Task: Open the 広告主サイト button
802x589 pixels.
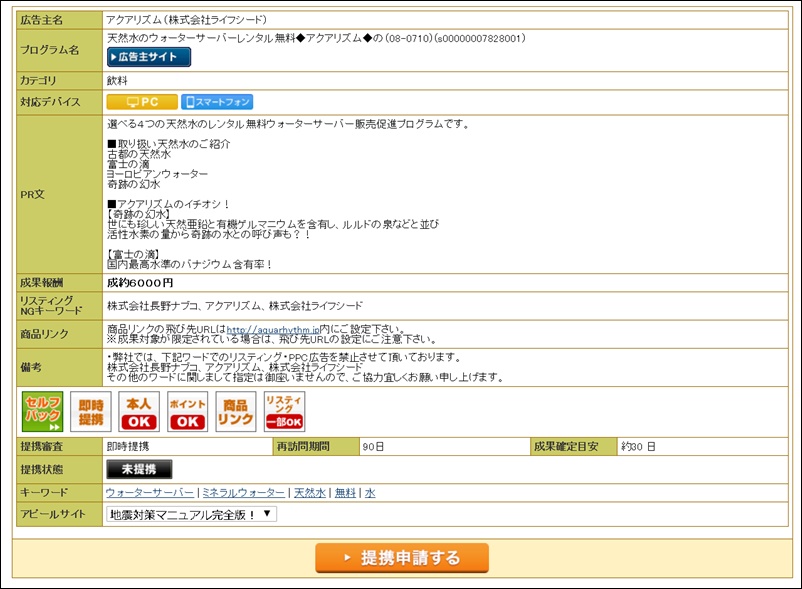Action: coord(149,57)
